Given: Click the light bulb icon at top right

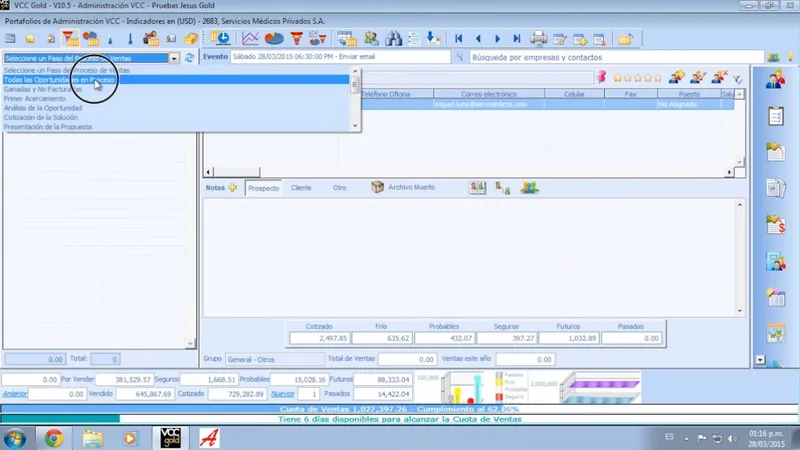Looking at the screenshot, I should pyautogui.click(x=790, y=57).
